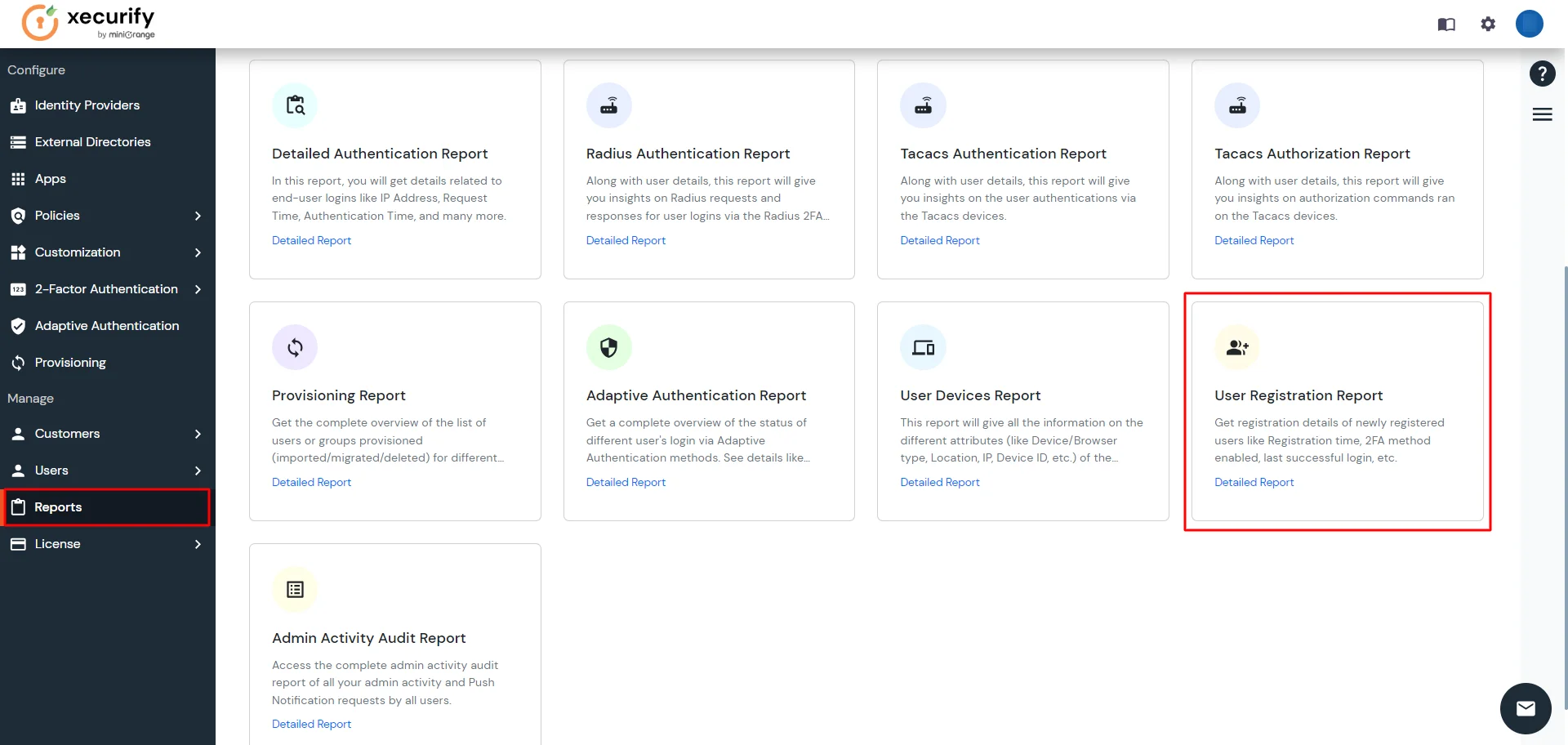This screenshot has width=1568, height=745.
Task: Expand the Policies menu
Action: pyautogui.click(x=56, y=215)
